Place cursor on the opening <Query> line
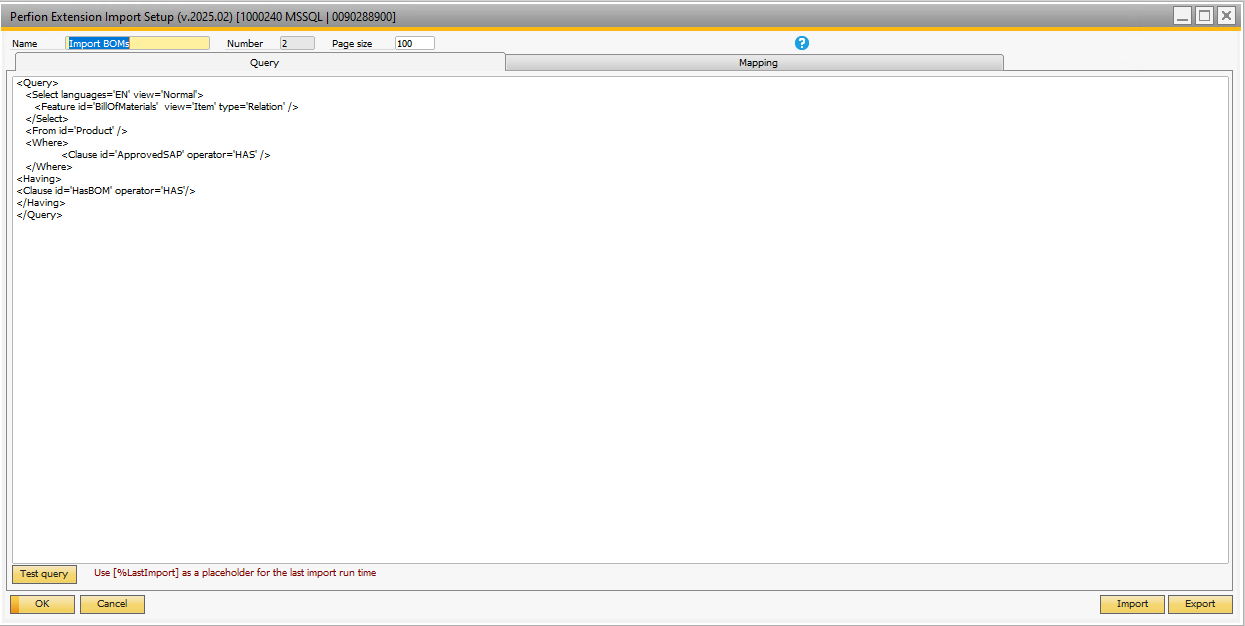 pyautogui.click(x=37, y=83)
